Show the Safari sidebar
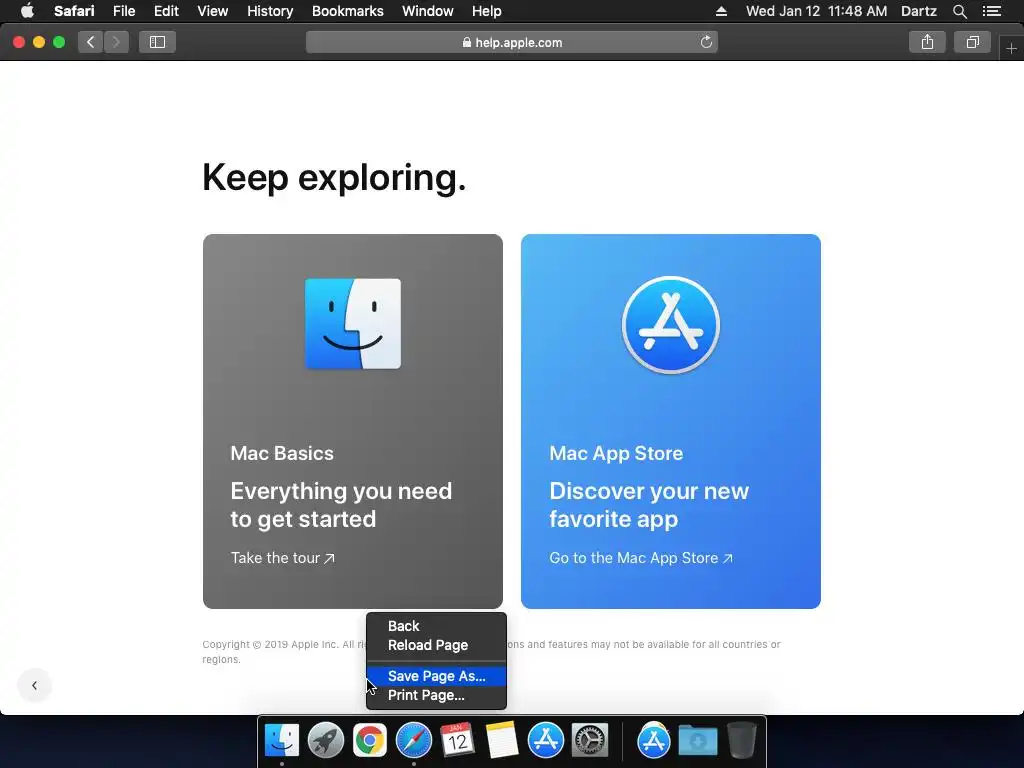The height and width of the screenshot is (768, 1024). coord(157,42)
